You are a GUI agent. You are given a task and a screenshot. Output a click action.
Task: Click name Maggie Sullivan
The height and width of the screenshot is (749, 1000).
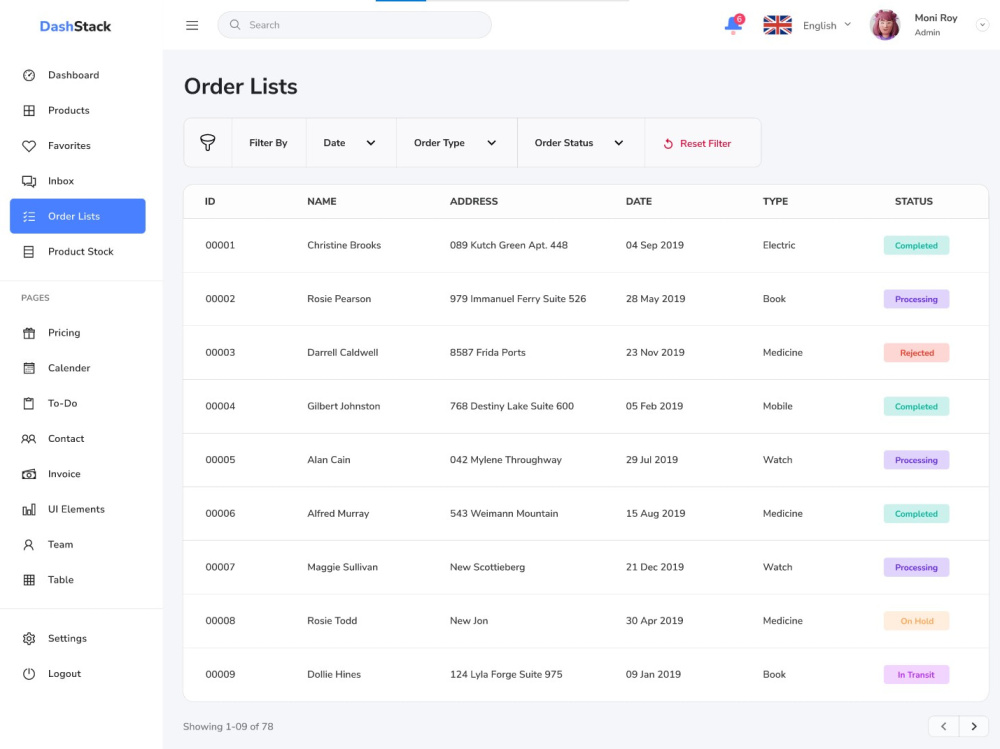(342, 567)
